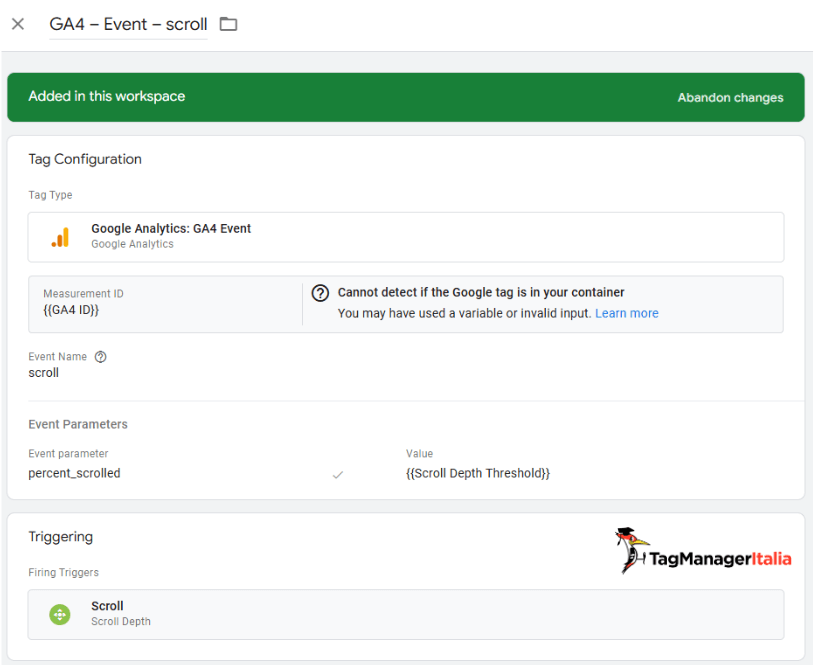Click the question mark icon next to Google tag warning
The height and width of the screenshot is (665, 814).
point(320,293)
